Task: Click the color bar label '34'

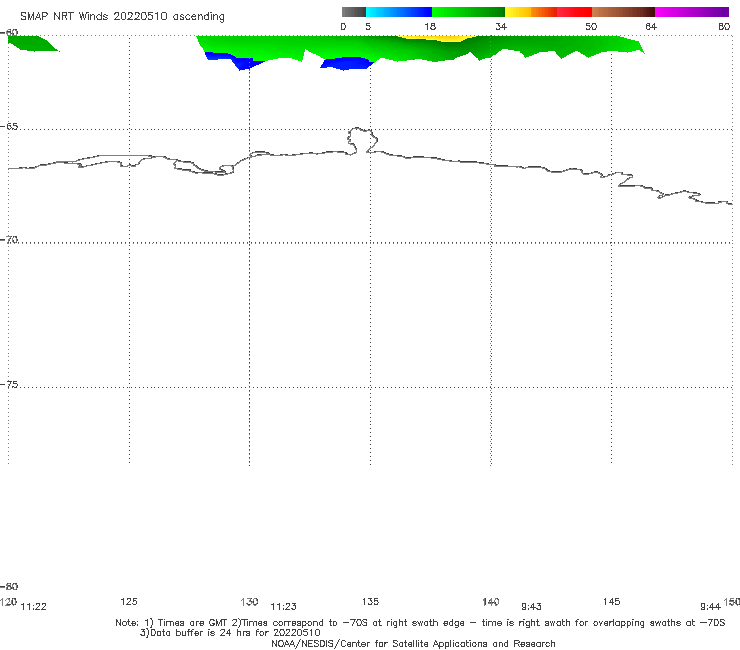Action: [x=501, y=26]
